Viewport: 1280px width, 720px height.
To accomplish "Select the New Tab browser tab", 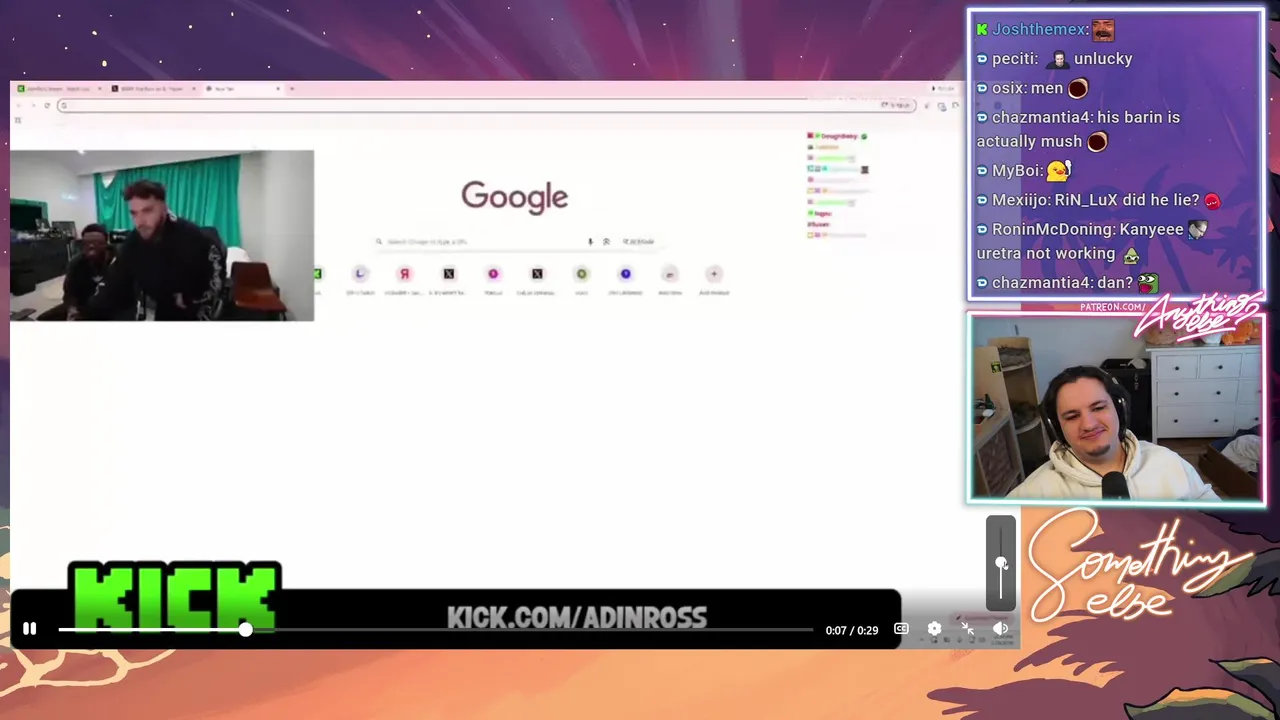I will tap(242, 89).
